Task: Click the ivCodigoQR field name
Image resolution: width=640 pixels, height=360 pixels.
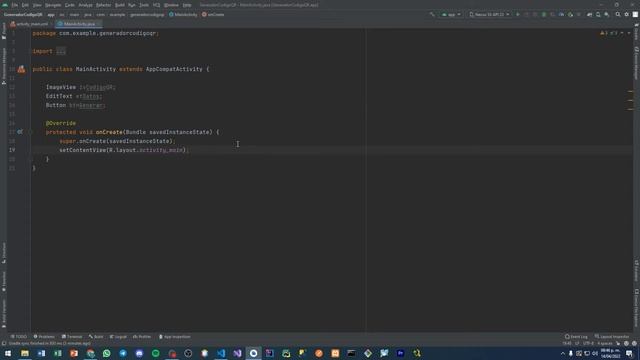Action: [x=97, y=87]
